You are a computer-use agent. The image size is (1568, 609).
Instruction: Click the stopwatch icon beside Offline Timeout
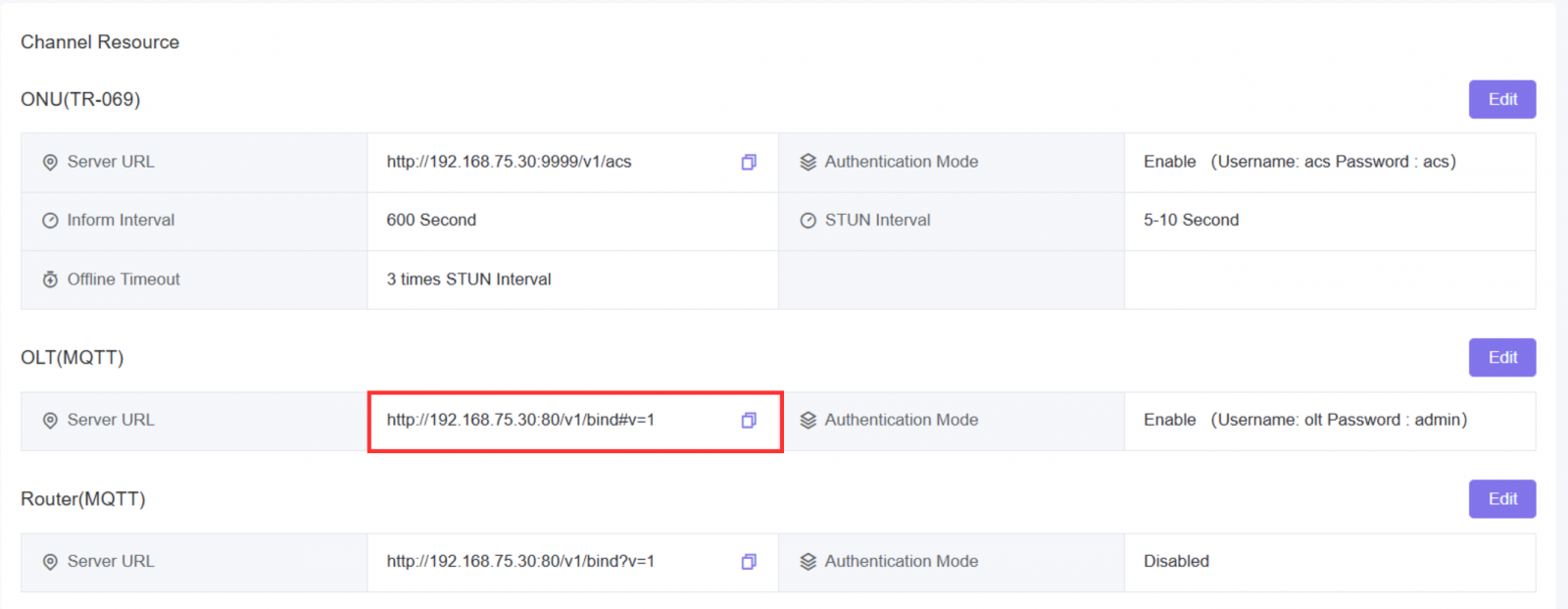pyautogui.click(x=50, y=279)
